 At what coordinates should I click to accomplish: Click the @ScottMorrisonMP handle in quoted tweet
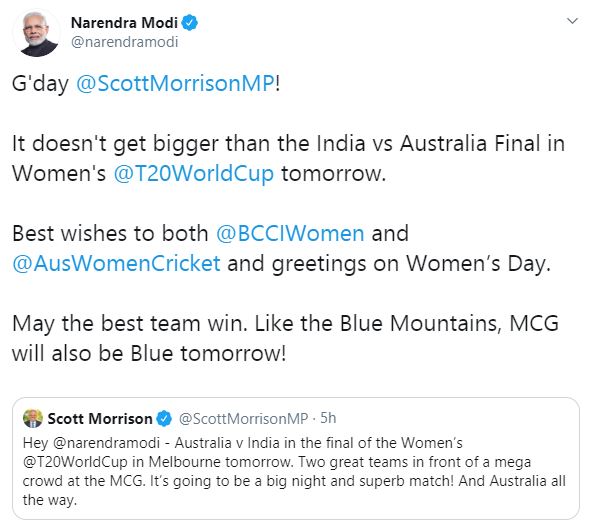tap(243, 419)
